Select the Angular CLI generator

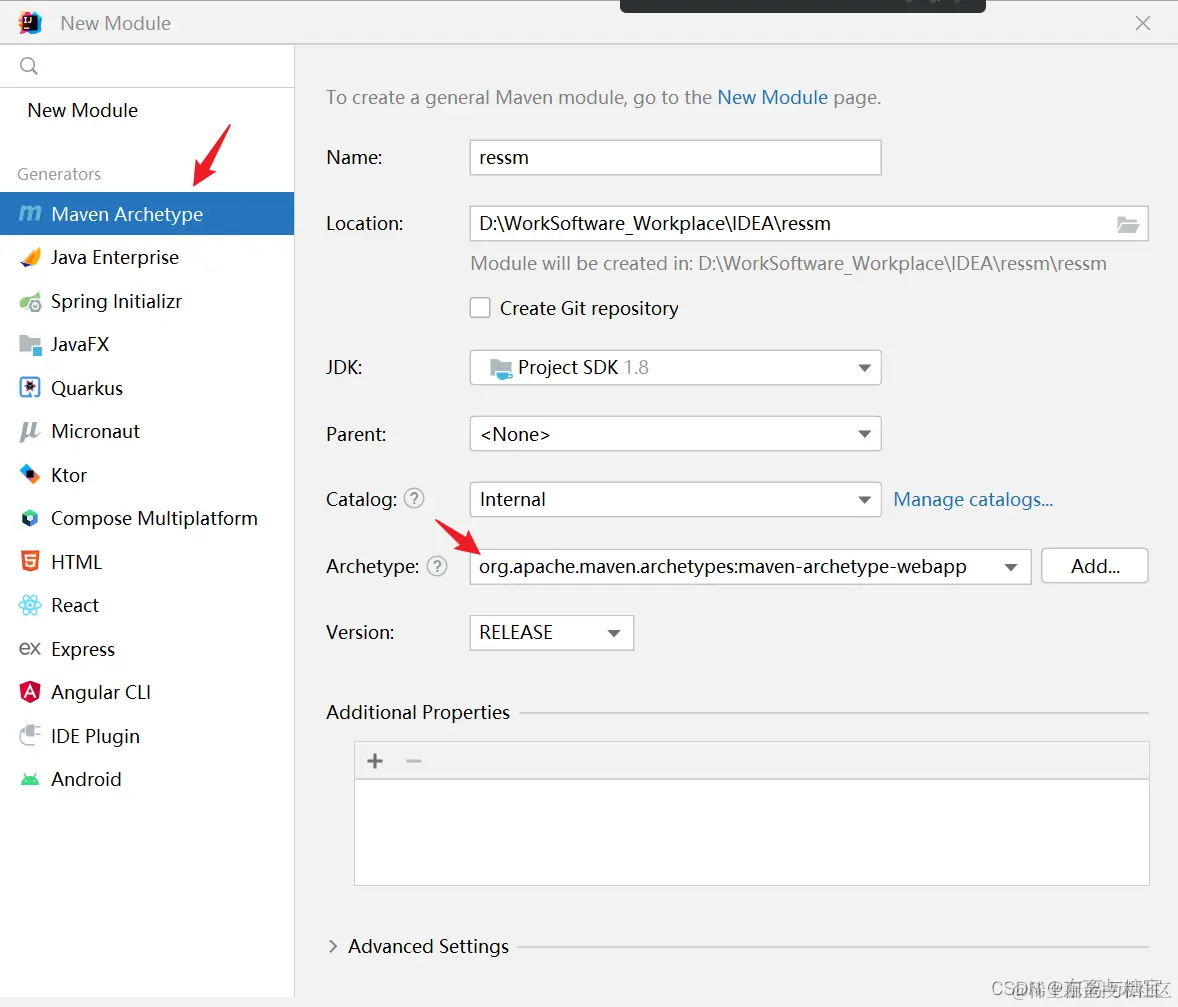pyautogui.click(x=146, y=692)
